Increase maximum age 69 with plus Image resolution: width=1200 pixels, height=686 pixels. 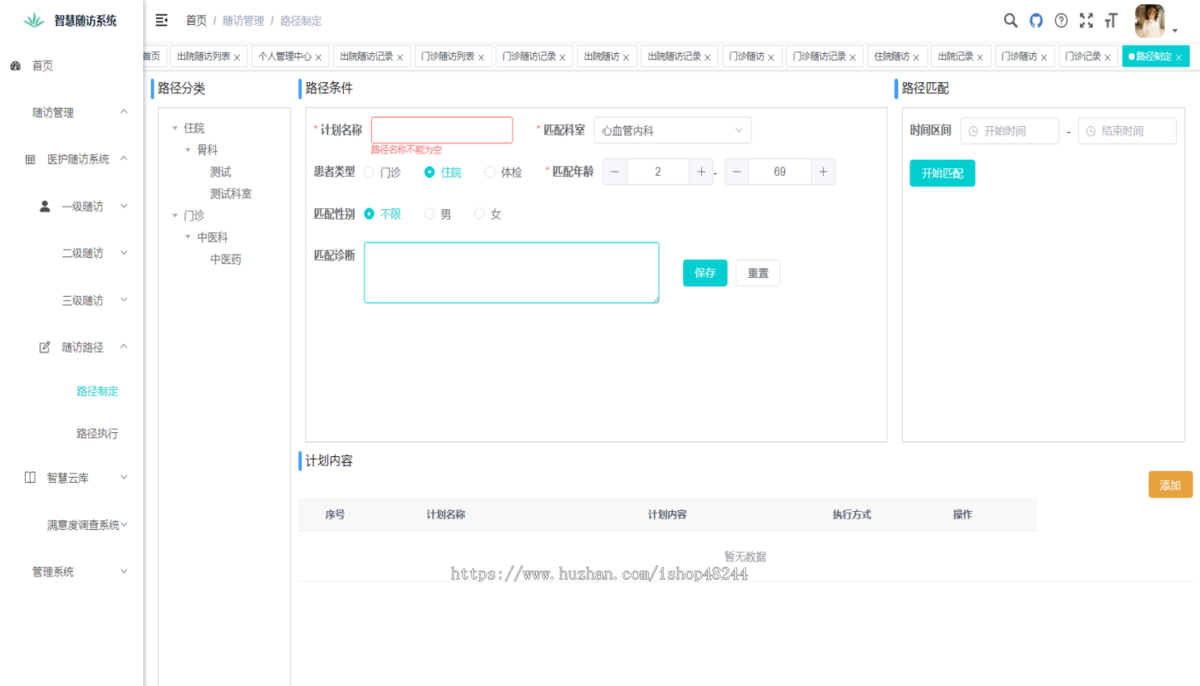pos(823,172)
